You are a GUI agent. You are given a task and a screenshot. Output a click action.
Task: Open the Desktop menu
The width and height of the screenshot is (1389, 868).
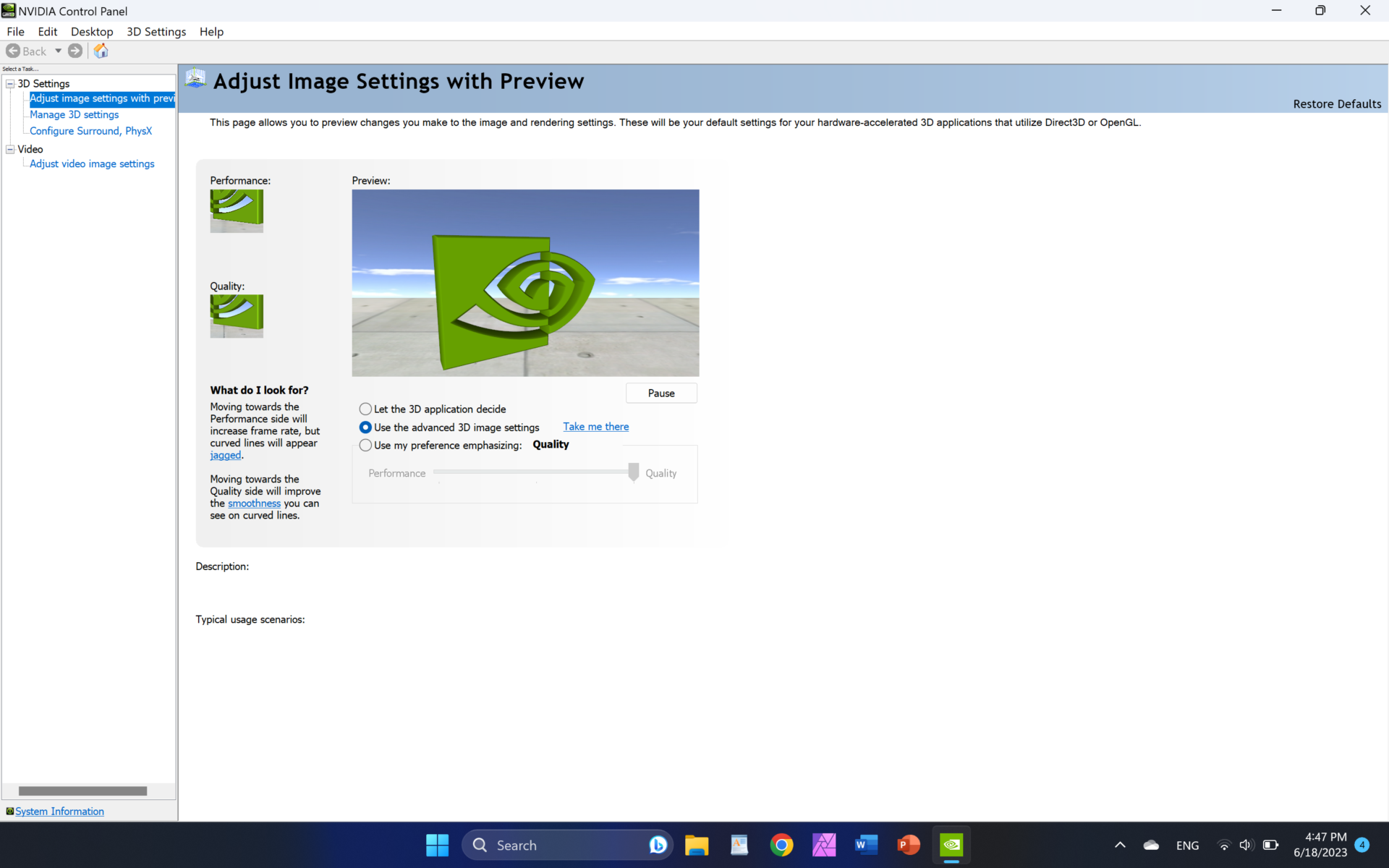(92, 32)
